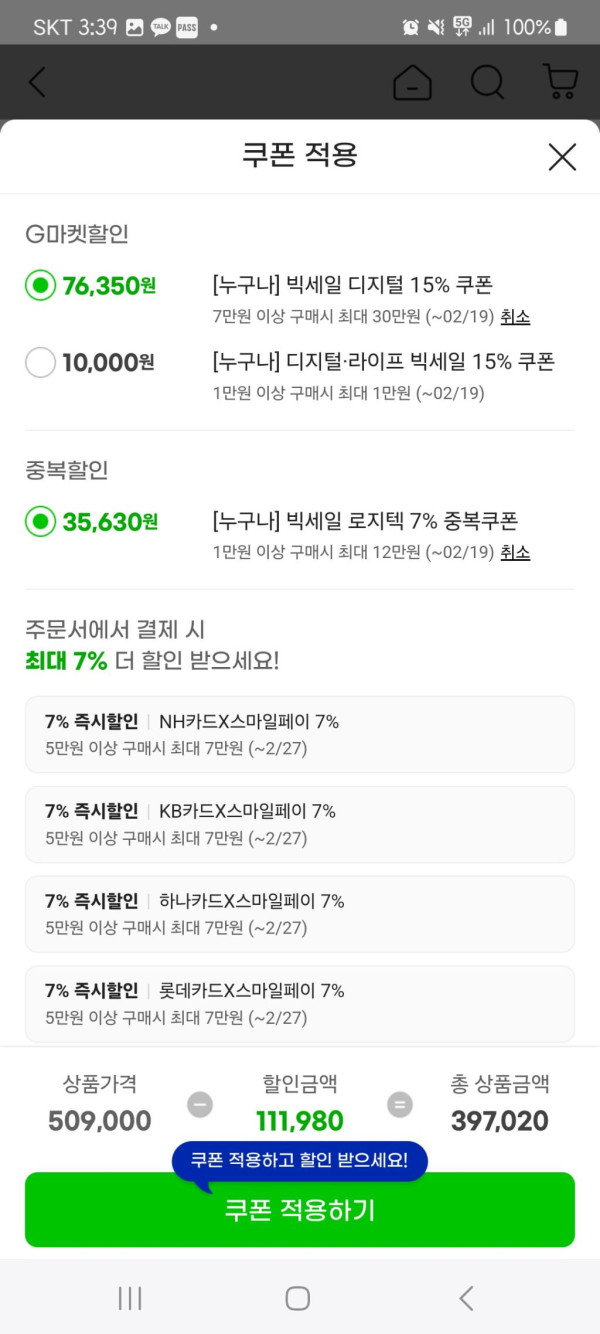600x1334 pixels.
Task: Tap the green 쿠폰 적용하기 button
Action: click(300, 1211)
